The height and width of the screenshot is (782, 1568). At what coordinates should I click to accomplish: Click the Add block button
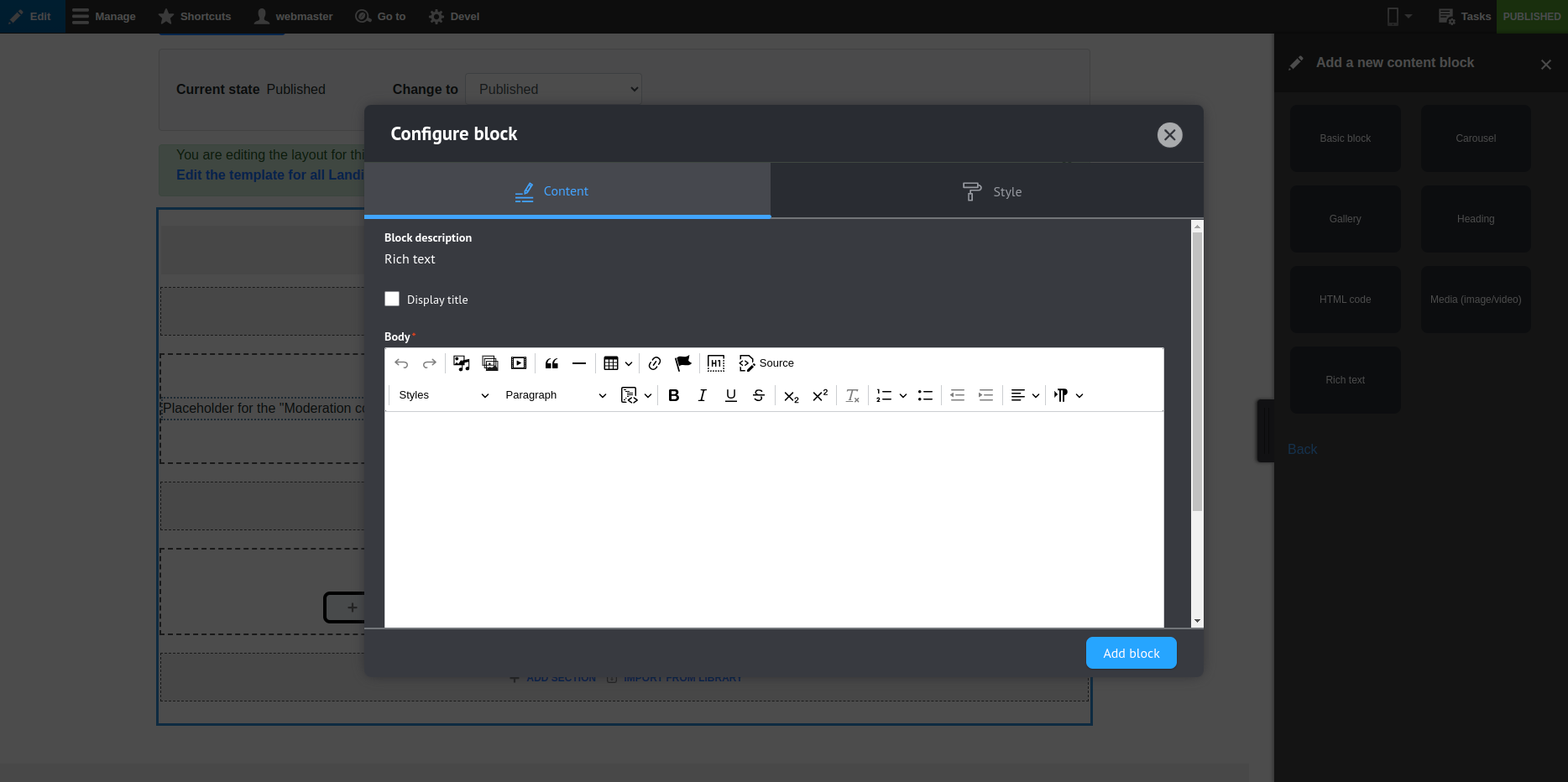click(1132, 653)
